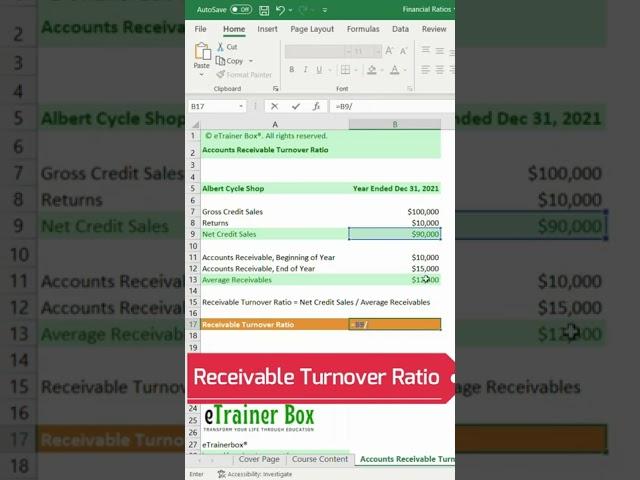This screenshot has height=480, width=640.
Task: Toggle Underline formatting
Action: point(319,70)
